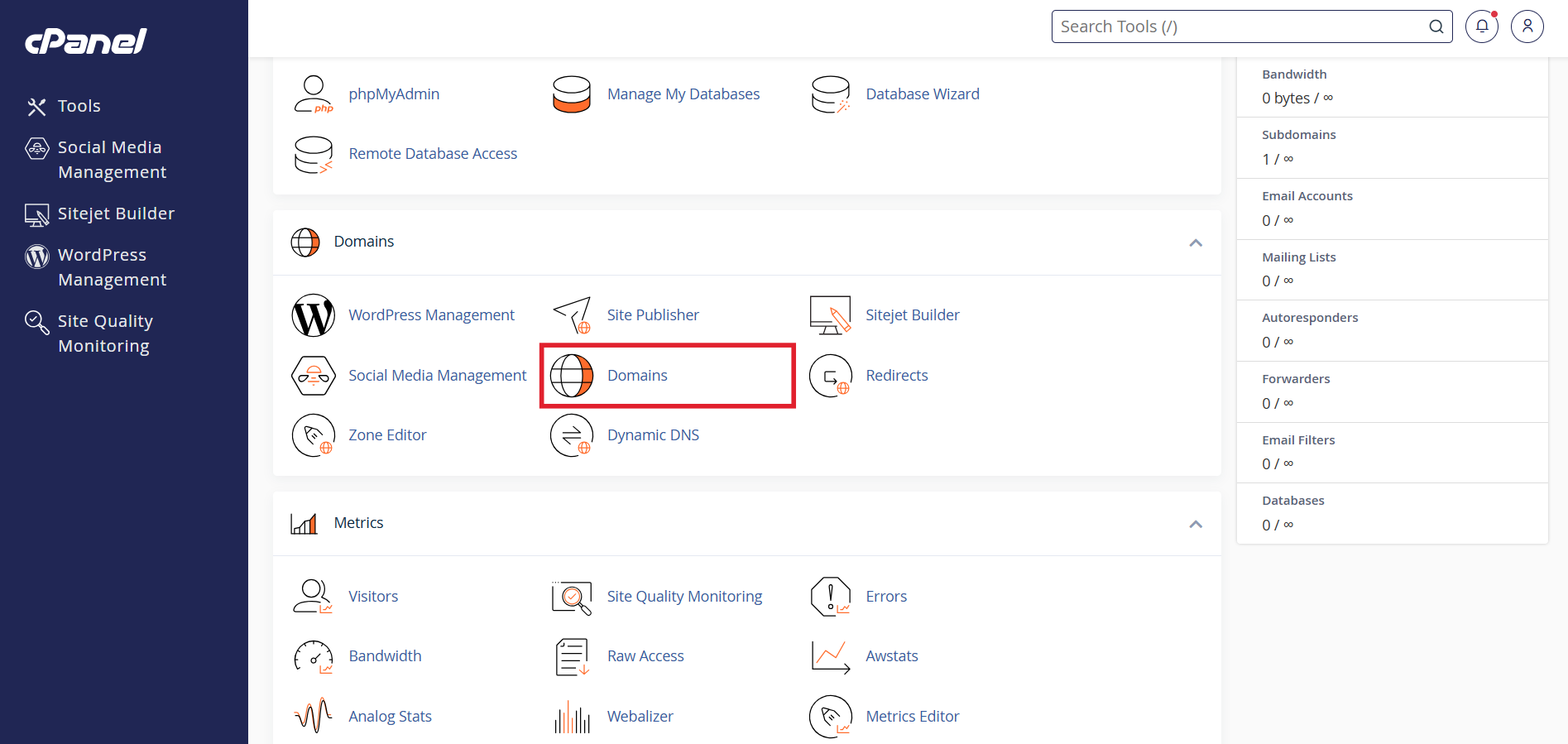Image resolution: width=1568 pixels, height=744 pixels.
Task: Collapse the Metrics section chevron
Action: [1196, 524]
